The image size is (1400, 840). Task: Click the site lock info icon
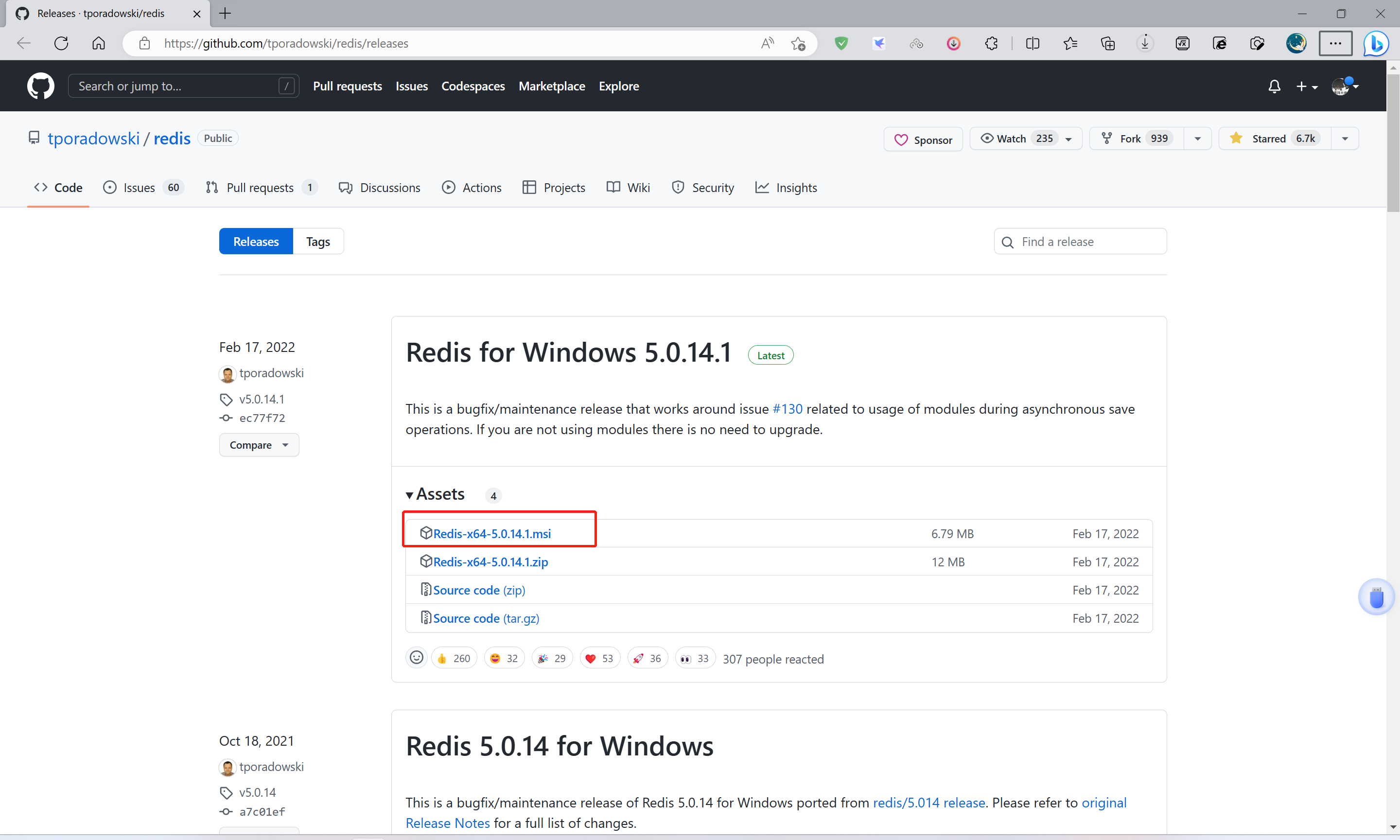144,43
